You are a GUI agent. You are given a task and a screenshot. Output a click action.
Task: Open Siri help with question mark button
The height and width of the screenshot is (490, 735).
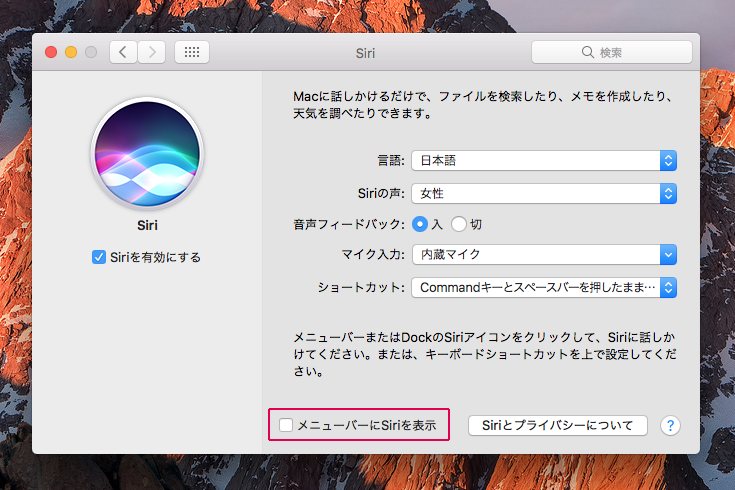pos(670,425)
